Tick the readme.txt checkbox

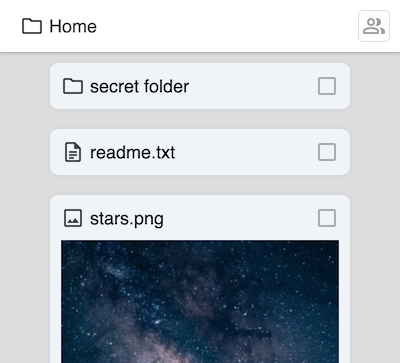point(327,152)
